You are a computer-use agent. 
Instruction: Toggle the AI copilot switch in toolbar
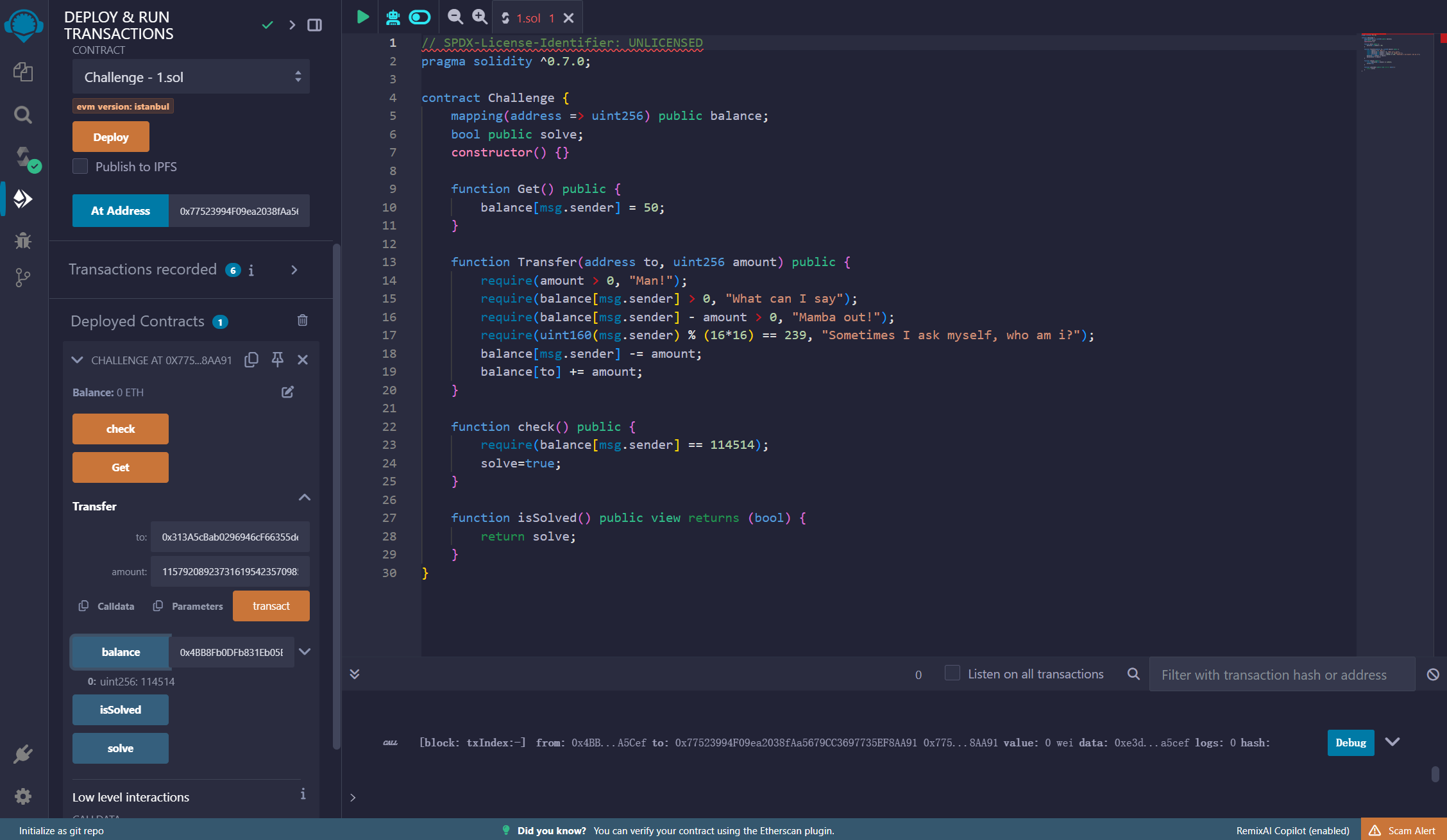(x=419, y=17)
